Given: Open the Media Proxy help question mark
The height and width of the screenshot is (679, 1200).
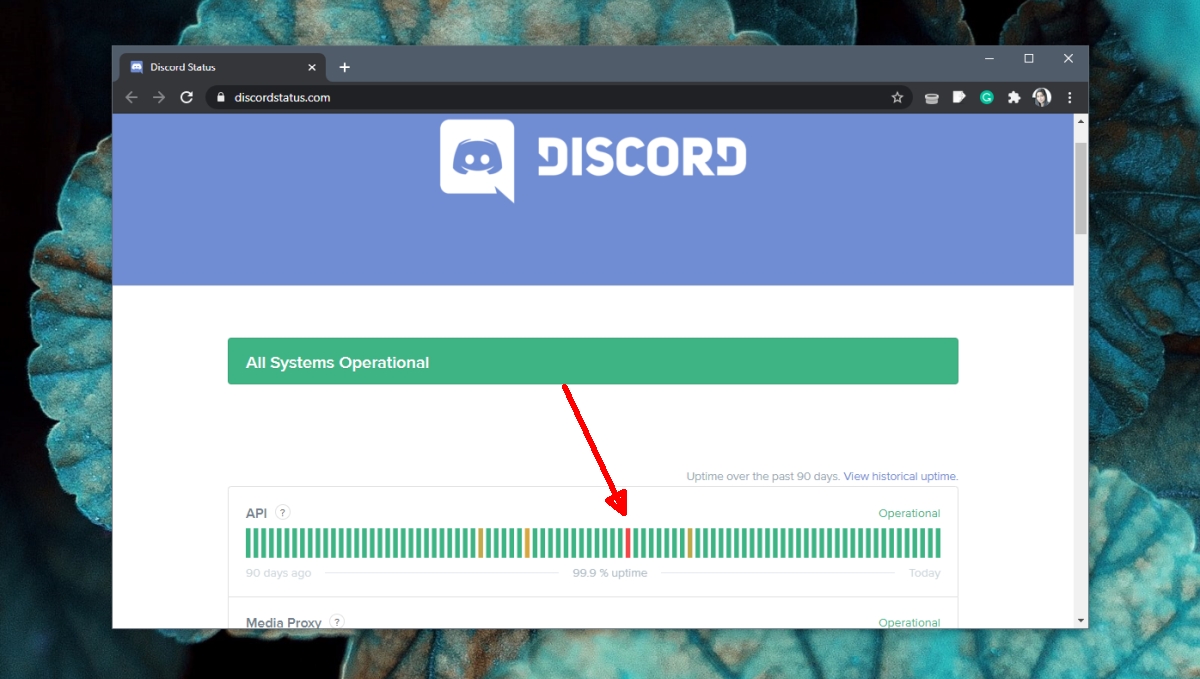Looking at the screenshot, I should [x=337, y=622].
